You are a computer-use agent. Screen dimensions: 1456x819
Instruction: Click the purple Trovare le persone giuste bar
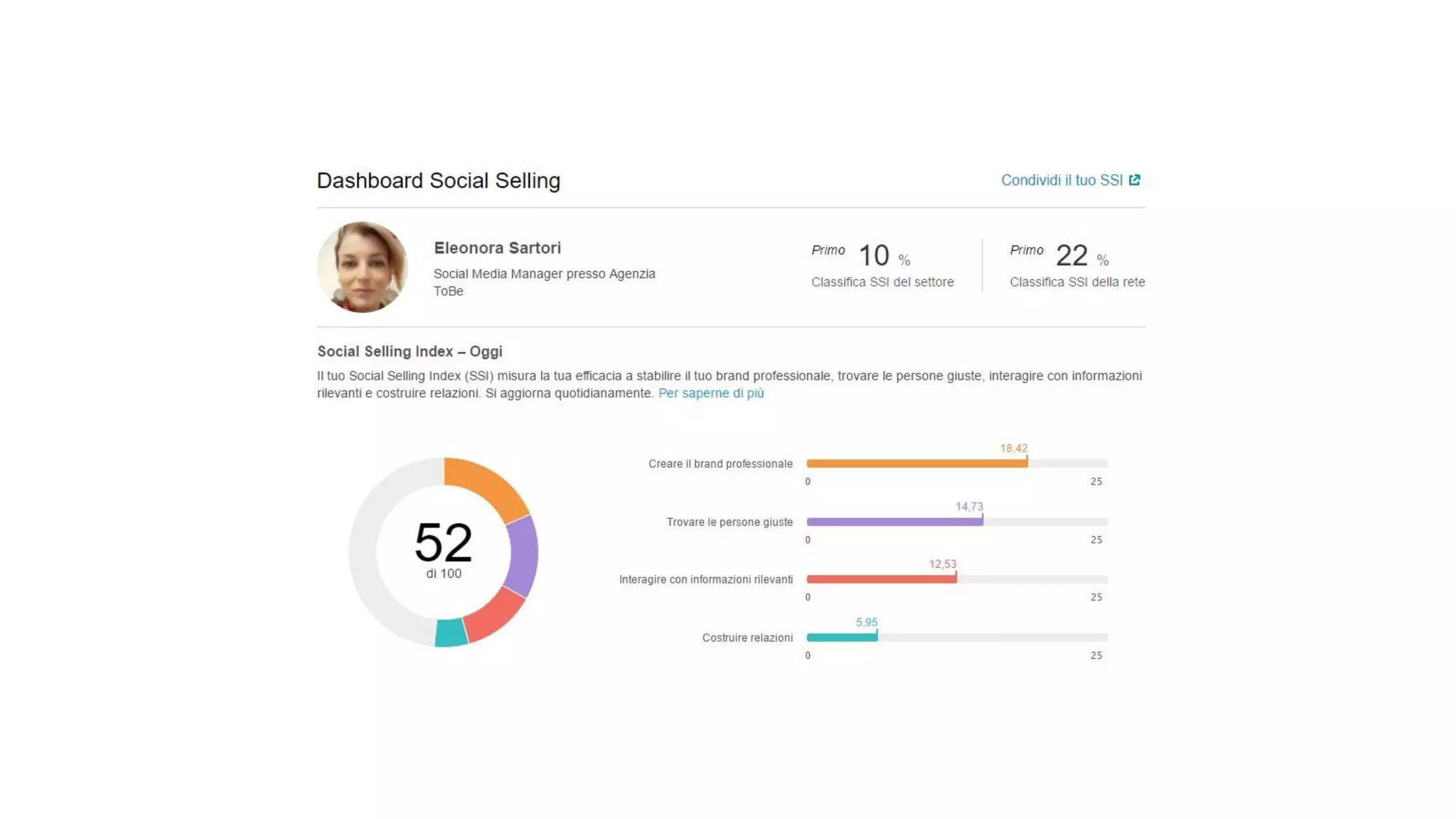click(x=894, y=522)
